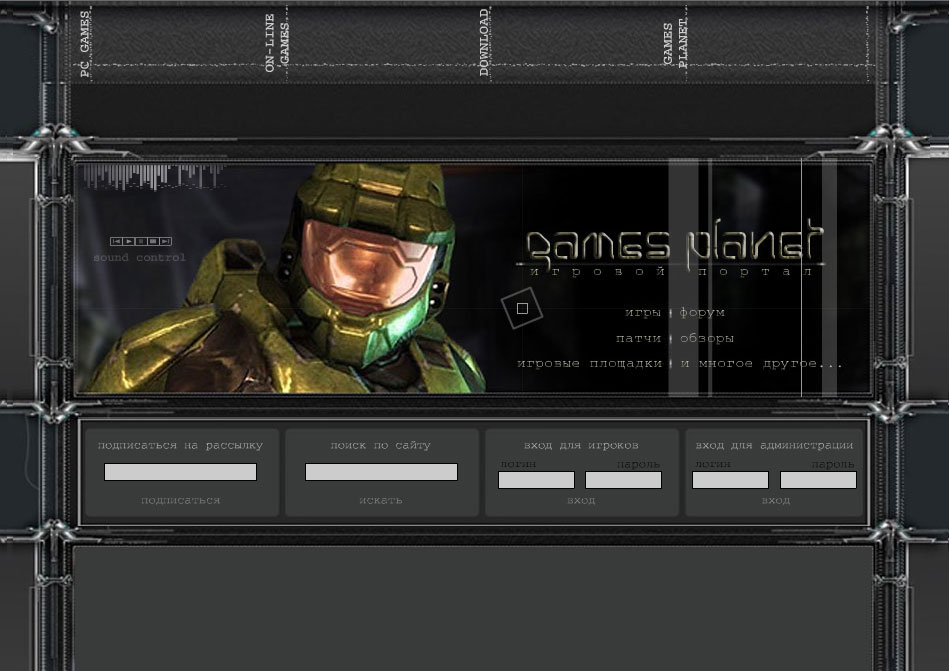Click the 'игровой портал' subtitle text

[x=672, y=272]
